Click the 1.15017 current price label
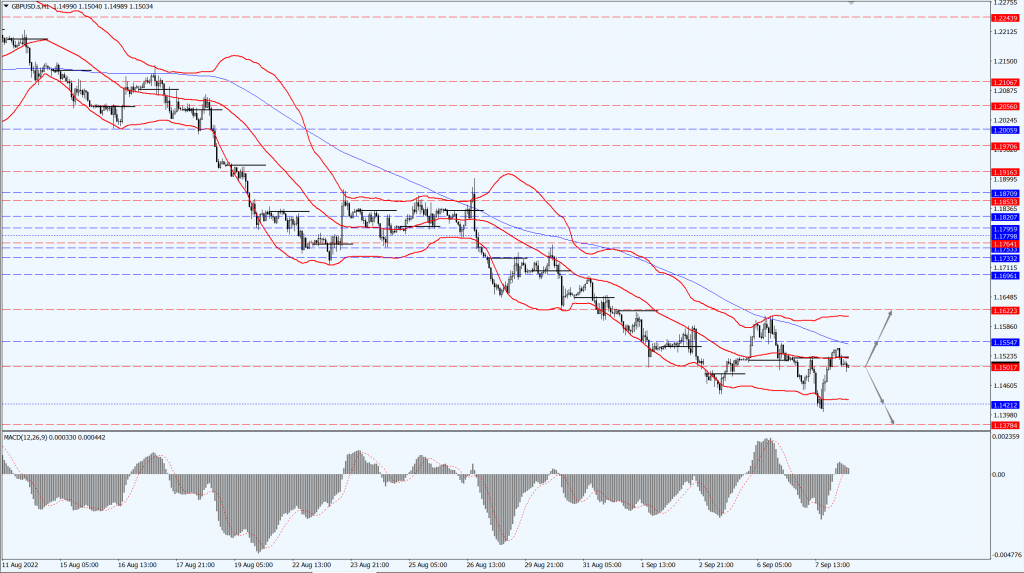 click(1005, 367)
